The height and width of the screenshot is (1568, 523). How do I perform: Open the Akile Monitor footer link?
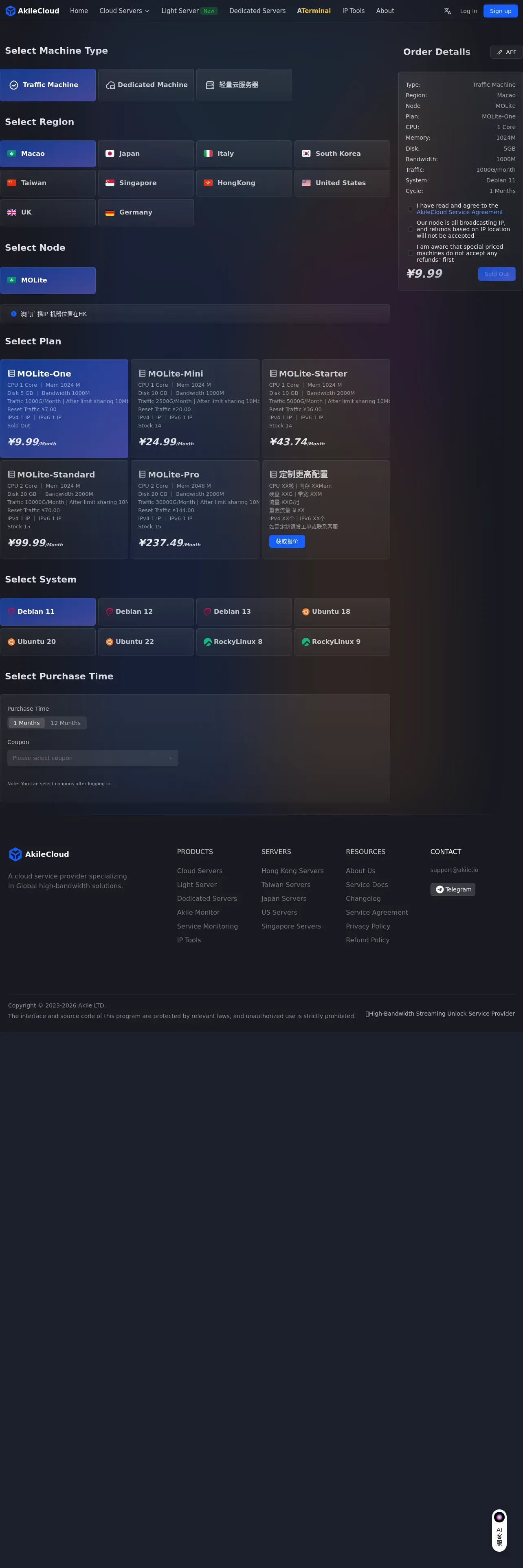[x=198, y=913]
